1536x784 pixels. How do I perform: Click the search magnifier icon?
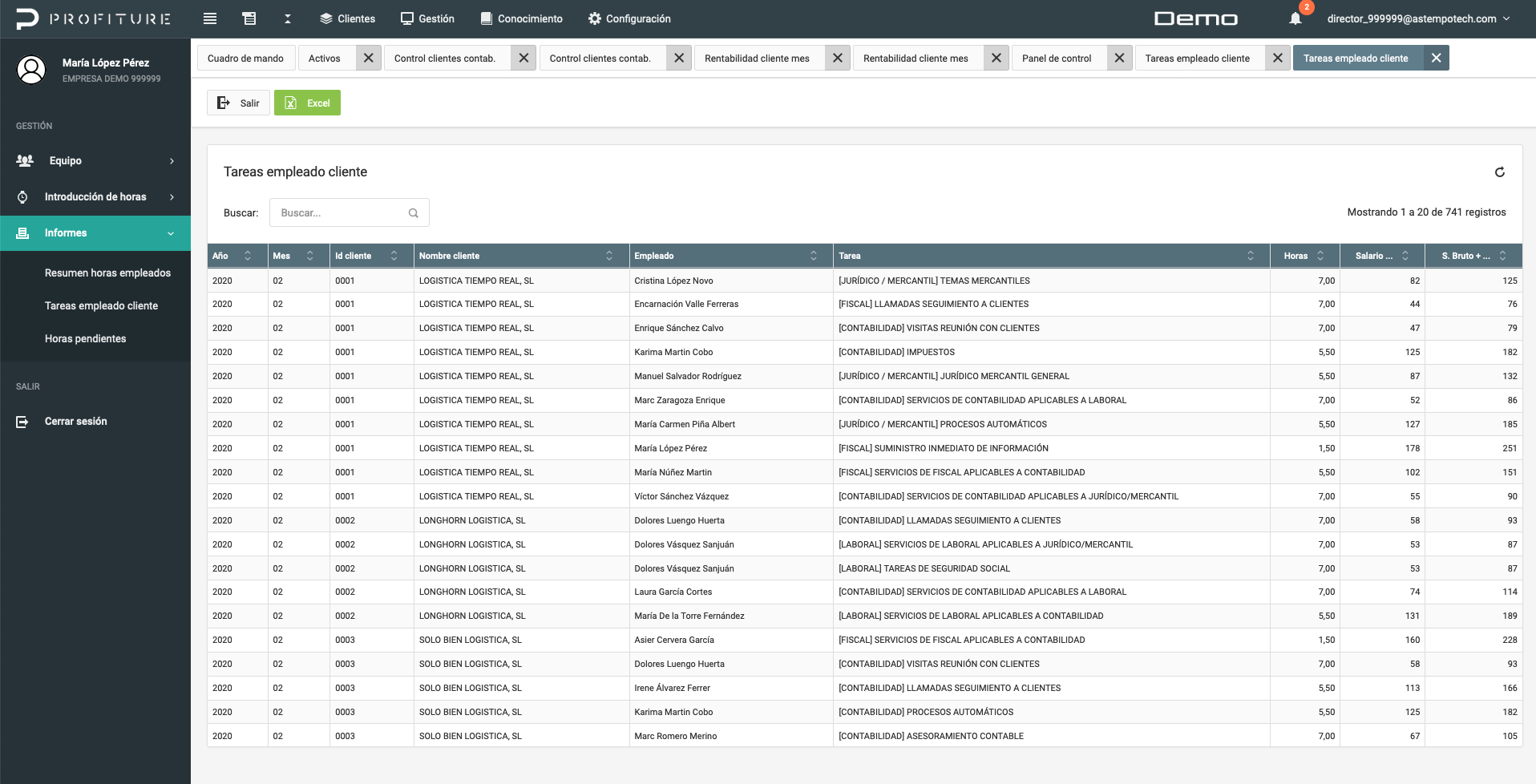[414, 213]
